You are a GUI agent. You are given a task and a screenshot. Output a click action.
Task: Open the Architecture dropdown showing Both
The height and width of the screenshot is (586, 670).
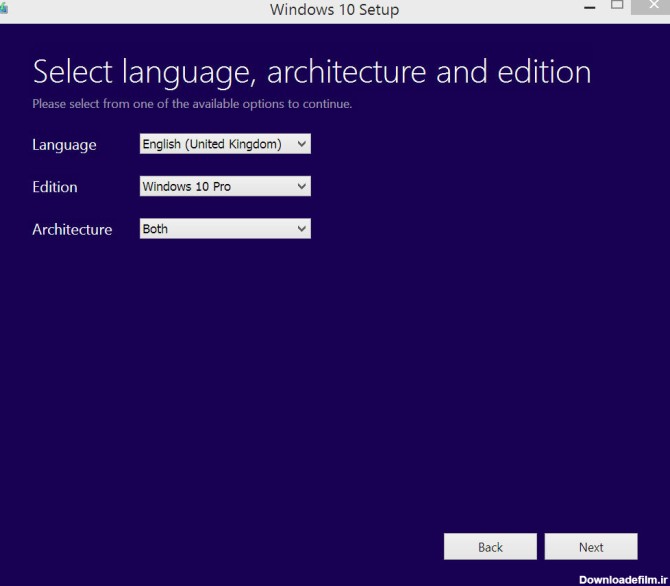click(x=225, y=229)
